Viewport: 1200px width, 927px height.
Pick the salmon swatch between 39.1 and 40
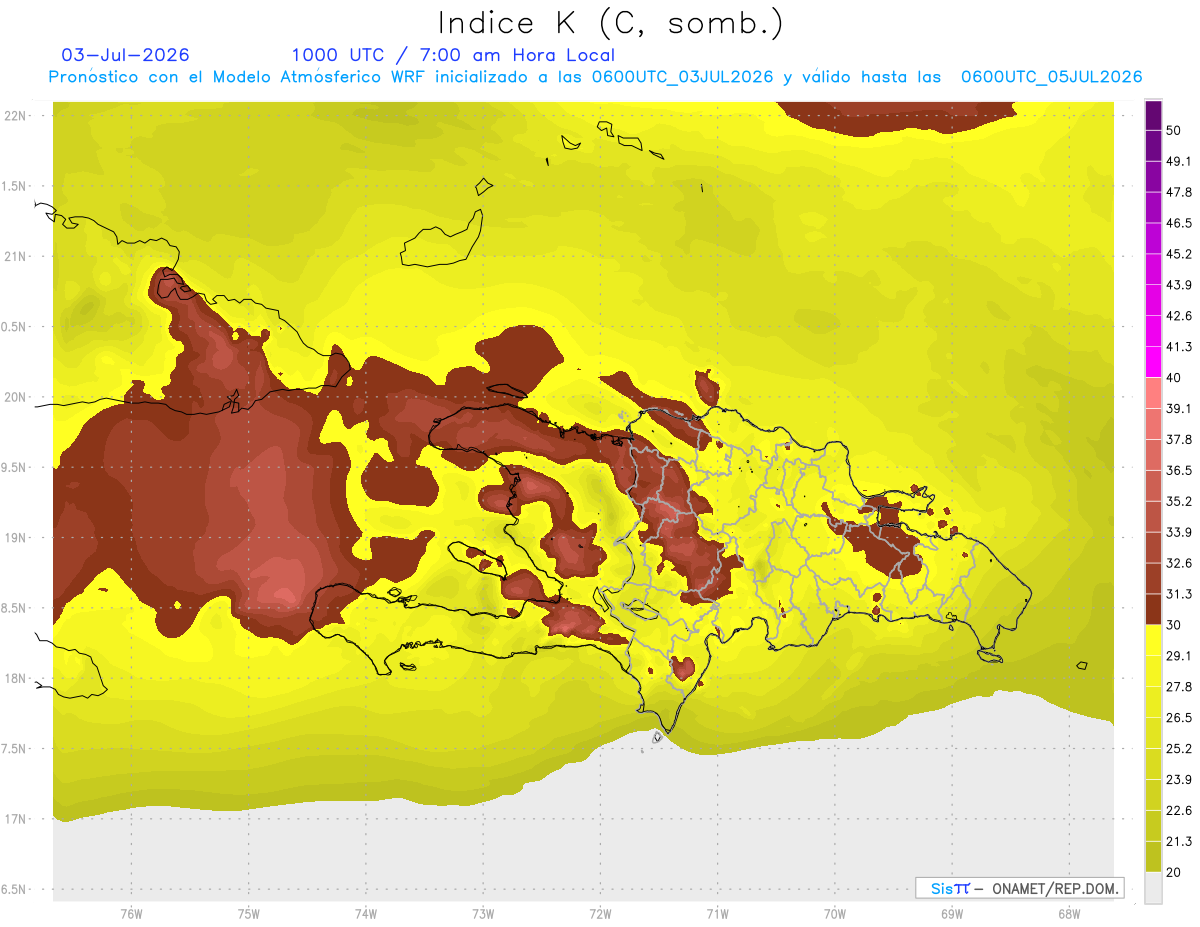click(1153, 393)
